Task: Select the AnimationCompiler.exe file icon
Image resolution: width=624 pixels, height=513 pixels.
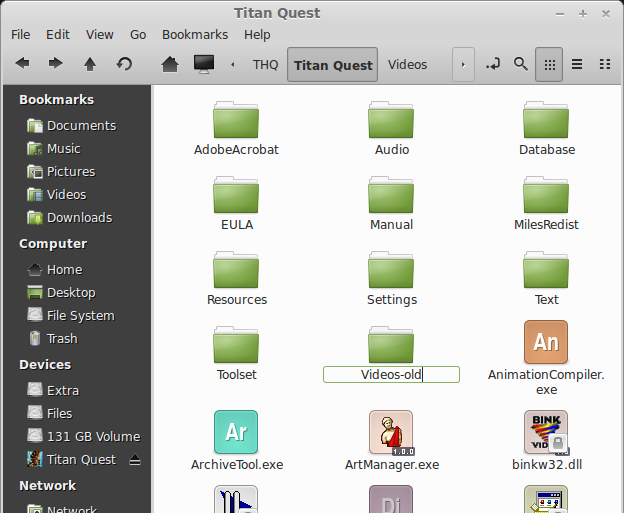Action: pos(546,342)
